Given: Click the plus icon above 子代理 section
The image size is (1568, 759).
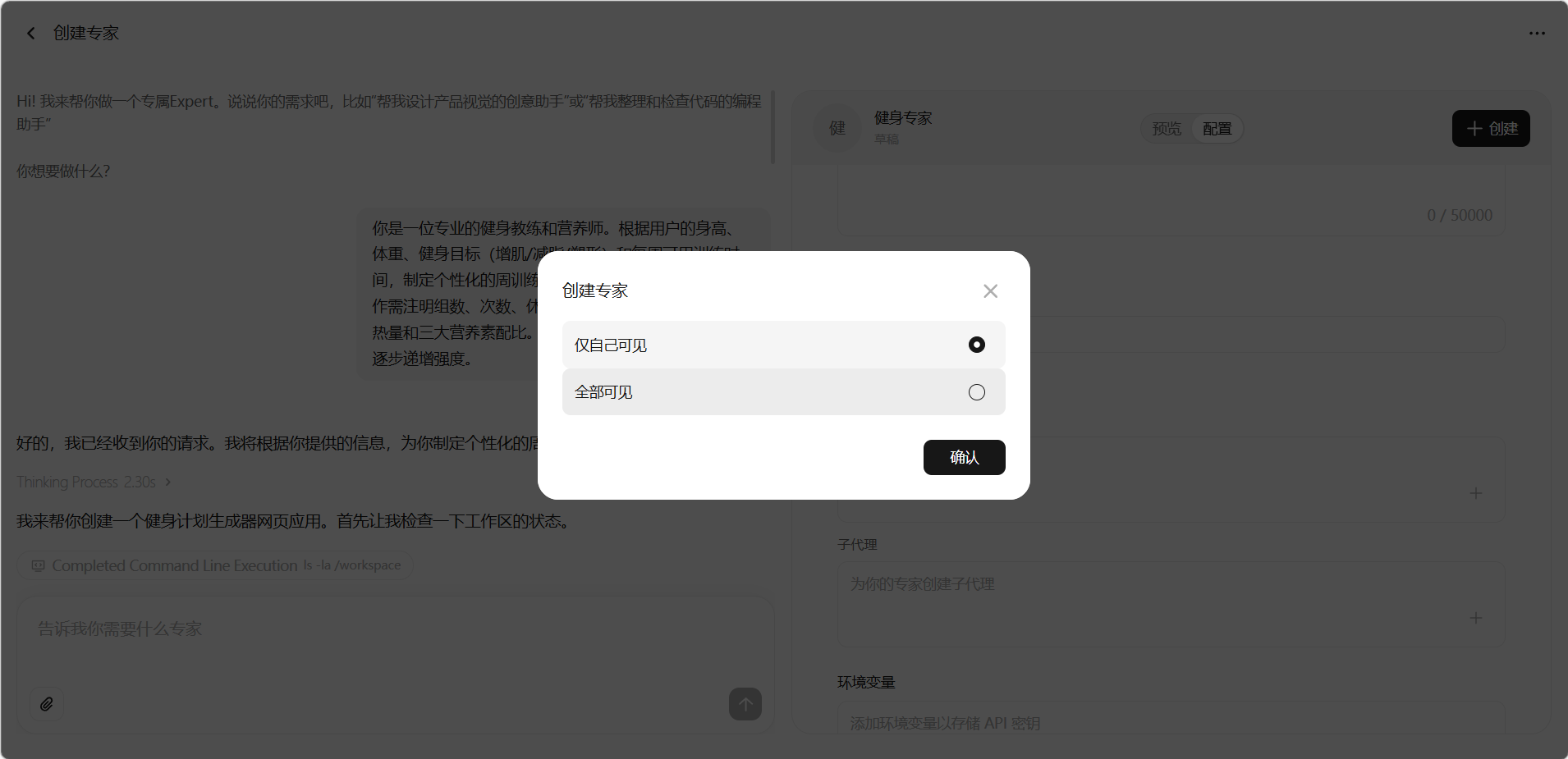Looking at the screenshot, I should coord(1475,493).
